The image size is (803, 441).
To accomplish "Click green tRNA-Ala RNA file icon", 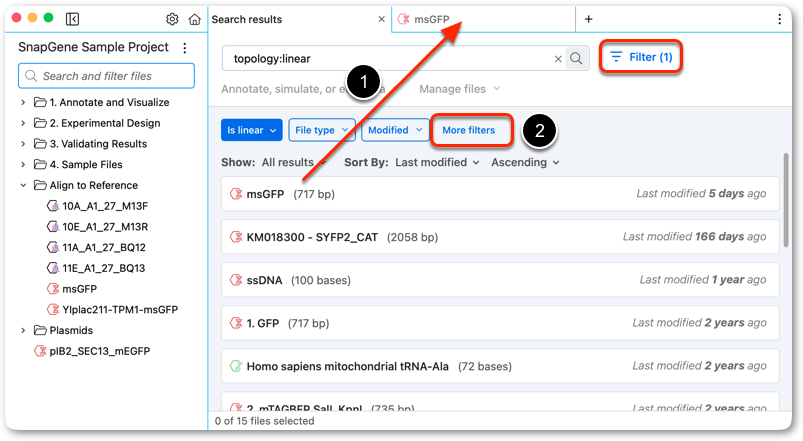I will pos(236,366).
